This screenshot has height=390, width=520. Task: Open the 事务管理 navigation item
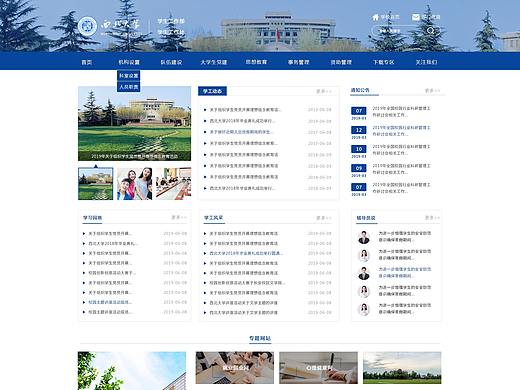point(299,62)
